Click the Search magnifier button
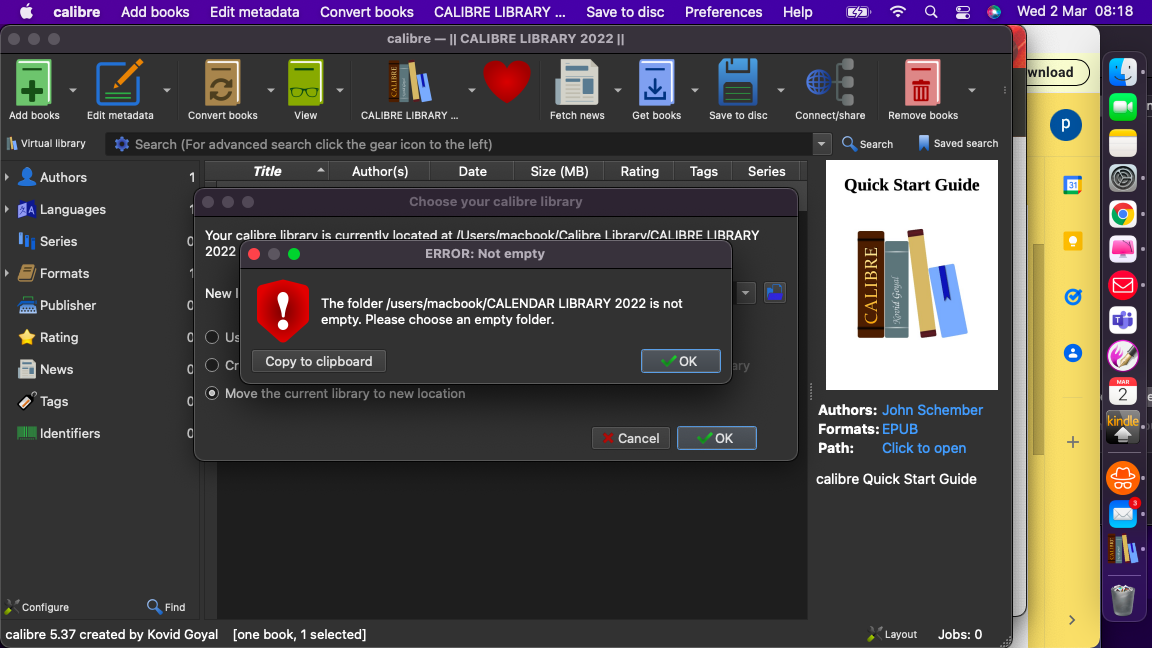The width and height of the screenshot is (1152, 648). tap(867, 144)
